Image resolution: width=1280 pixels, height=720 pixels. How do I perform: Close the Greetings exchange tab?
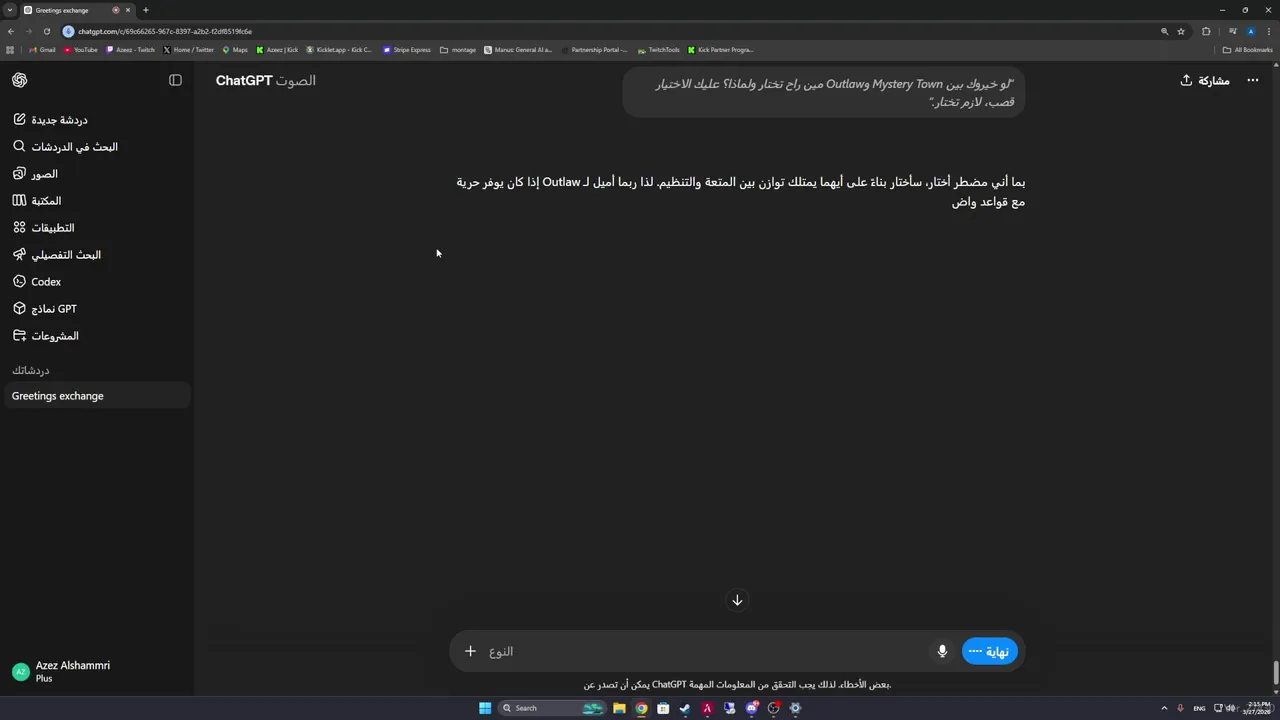click(128, 10)
